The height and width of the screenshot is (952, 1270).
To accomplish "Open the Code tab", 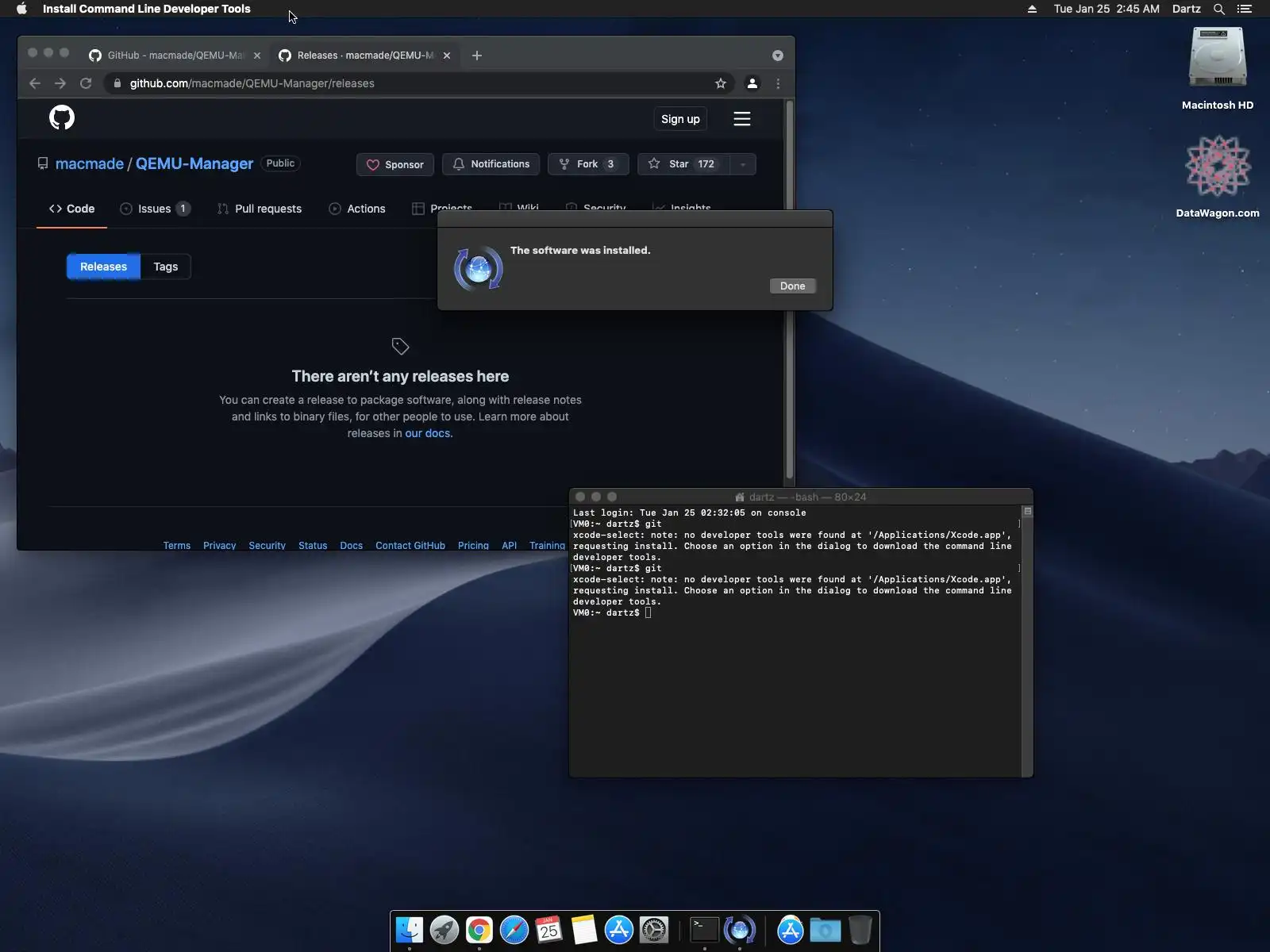I will tap(71, 209).
